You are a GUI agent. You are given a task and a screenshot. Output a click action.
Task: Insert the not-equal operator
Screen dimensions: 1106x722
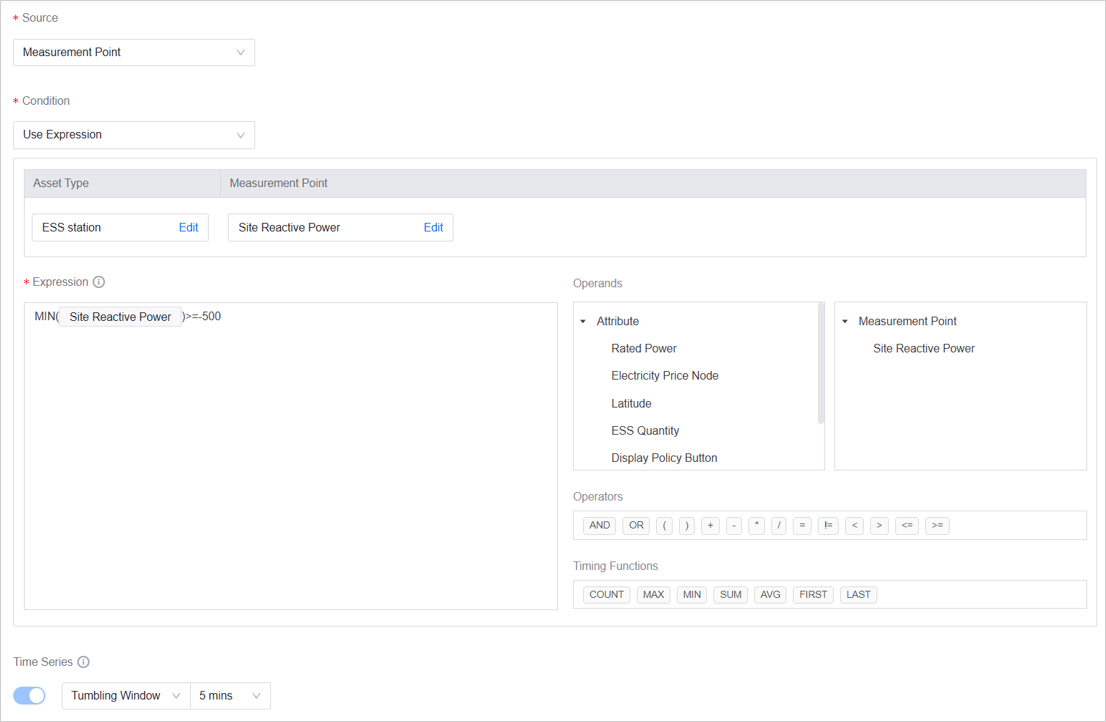coord(828,525)
